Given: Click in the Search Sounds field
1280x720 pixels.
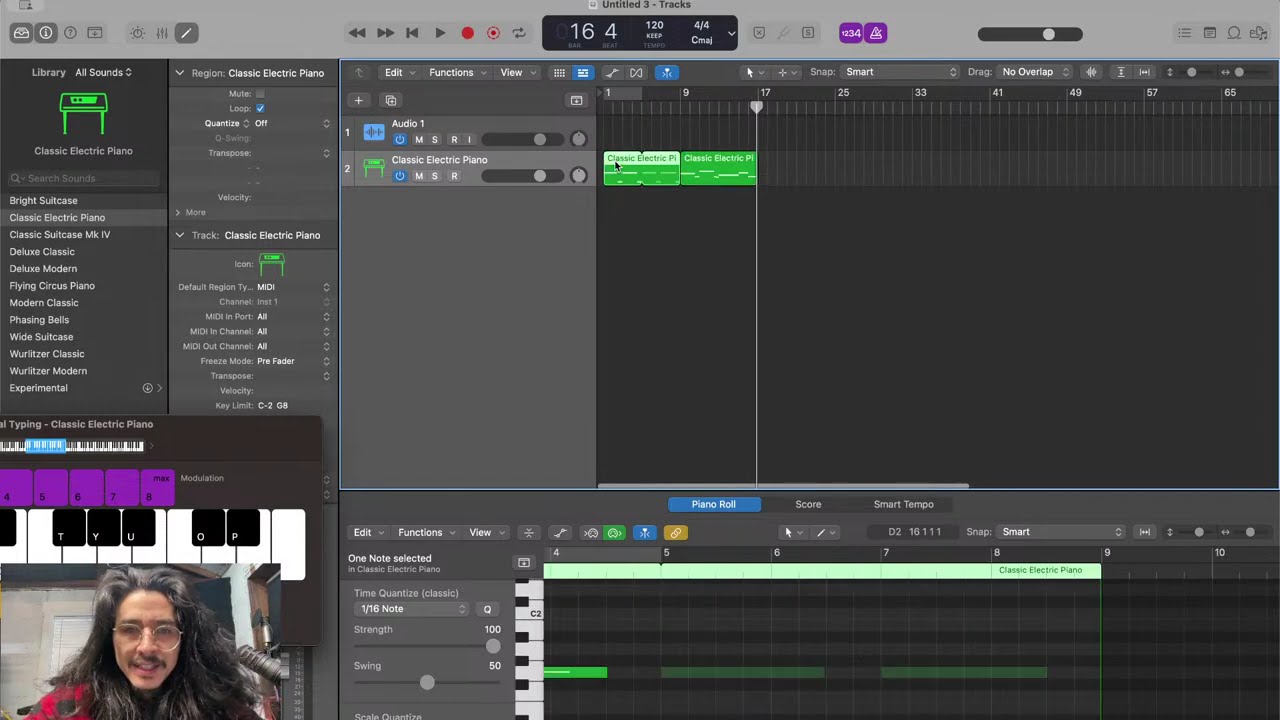Looking at the screenshot, I should [x=83, y=178].
